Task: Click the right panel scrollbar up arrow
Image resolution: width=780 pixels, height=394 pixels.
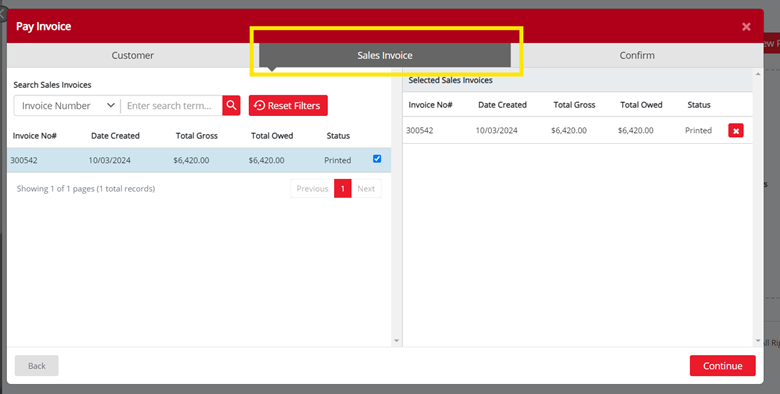Action: pyautogui.click(x=758, y=74)
